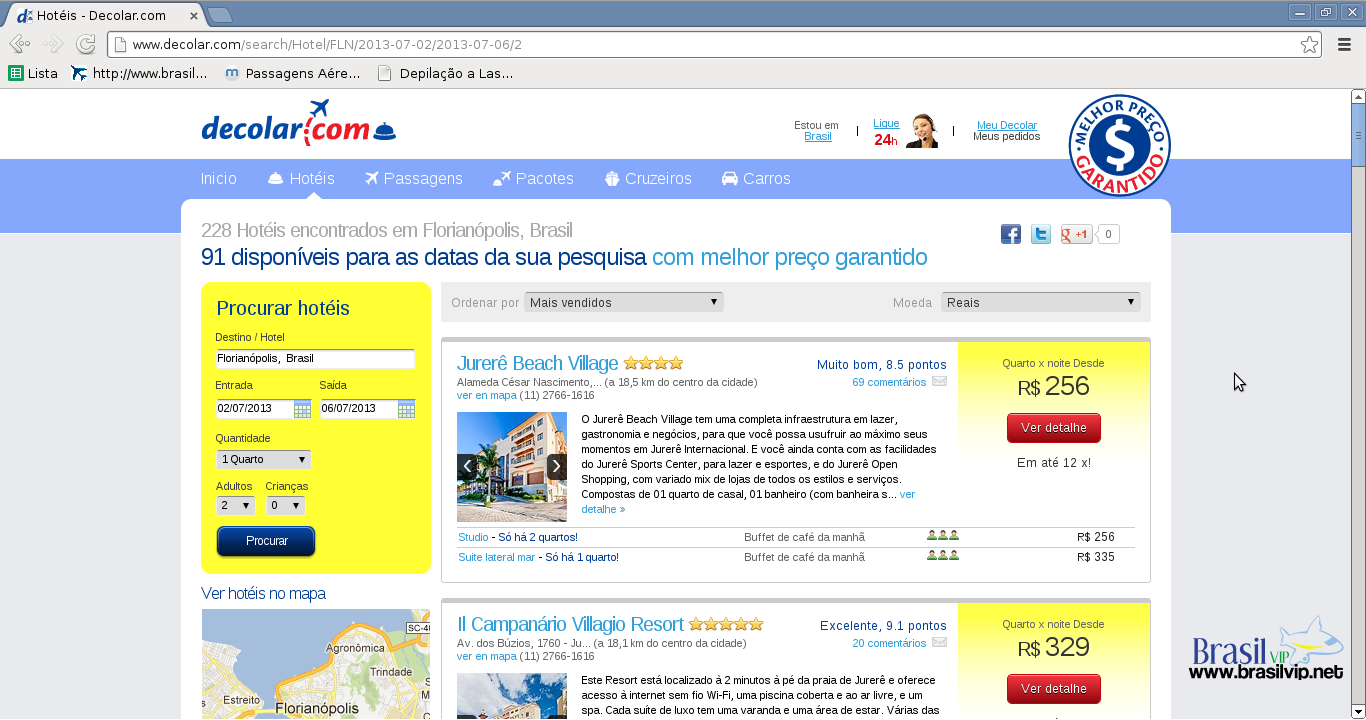The width and height of the screenshot is (1366, 720).
Task: Click the new tab button
Action: (x=219, y=15)
